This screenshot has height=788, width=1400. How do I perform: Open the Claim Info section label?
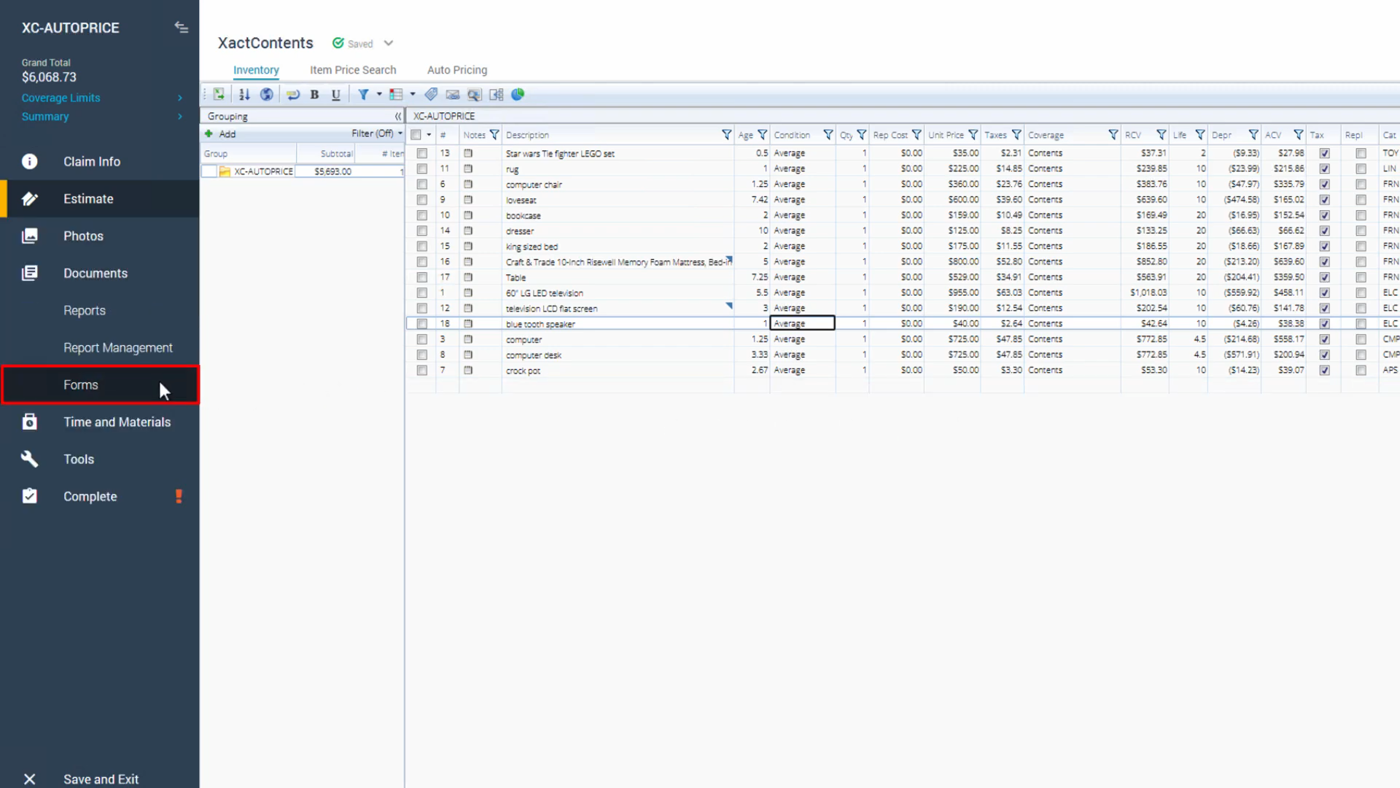point(92,161)
